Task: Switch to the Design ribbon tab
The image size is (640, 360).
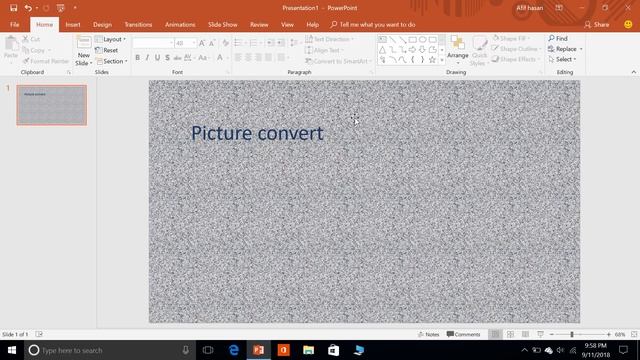Action: tap(102, 24)
